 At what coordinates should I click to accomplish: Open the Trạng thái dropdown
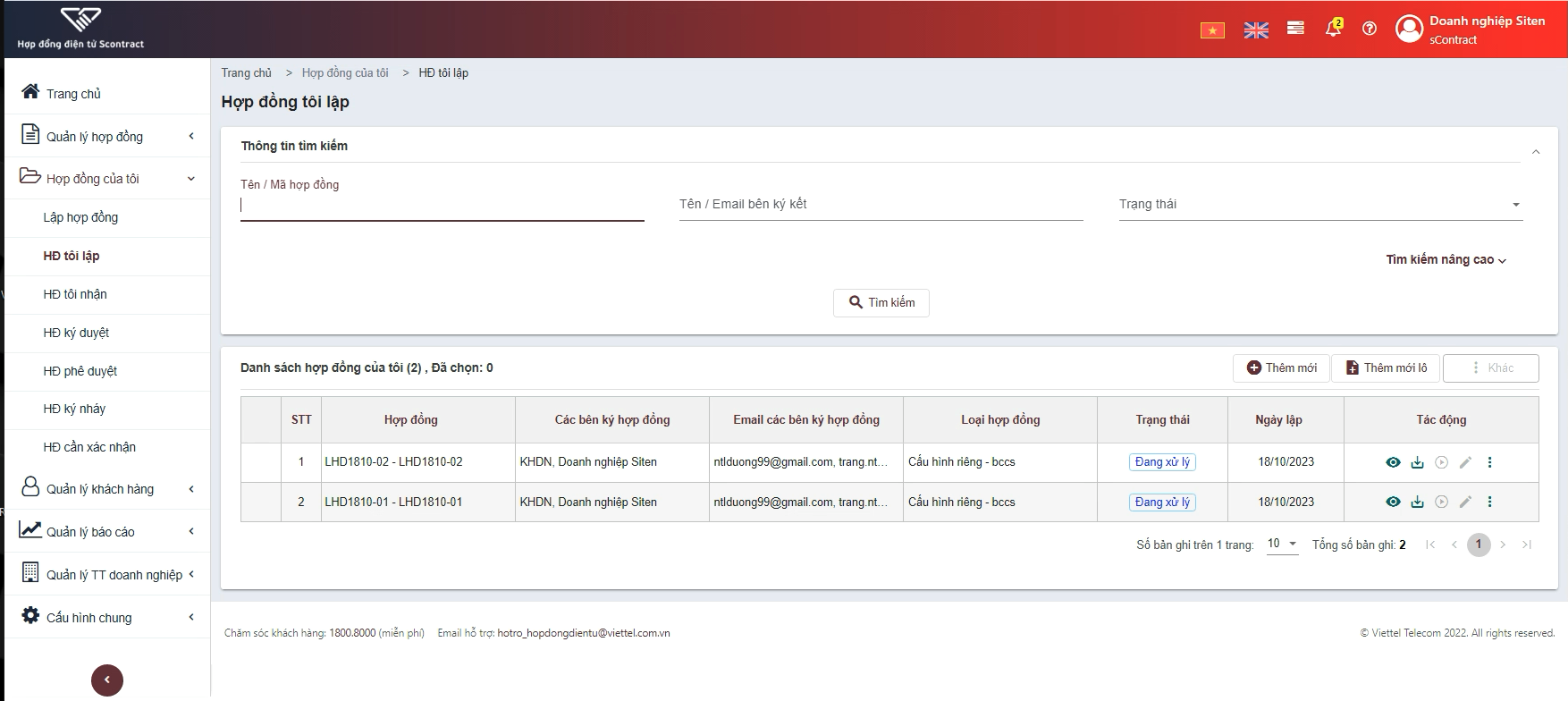coord(1320,205)
